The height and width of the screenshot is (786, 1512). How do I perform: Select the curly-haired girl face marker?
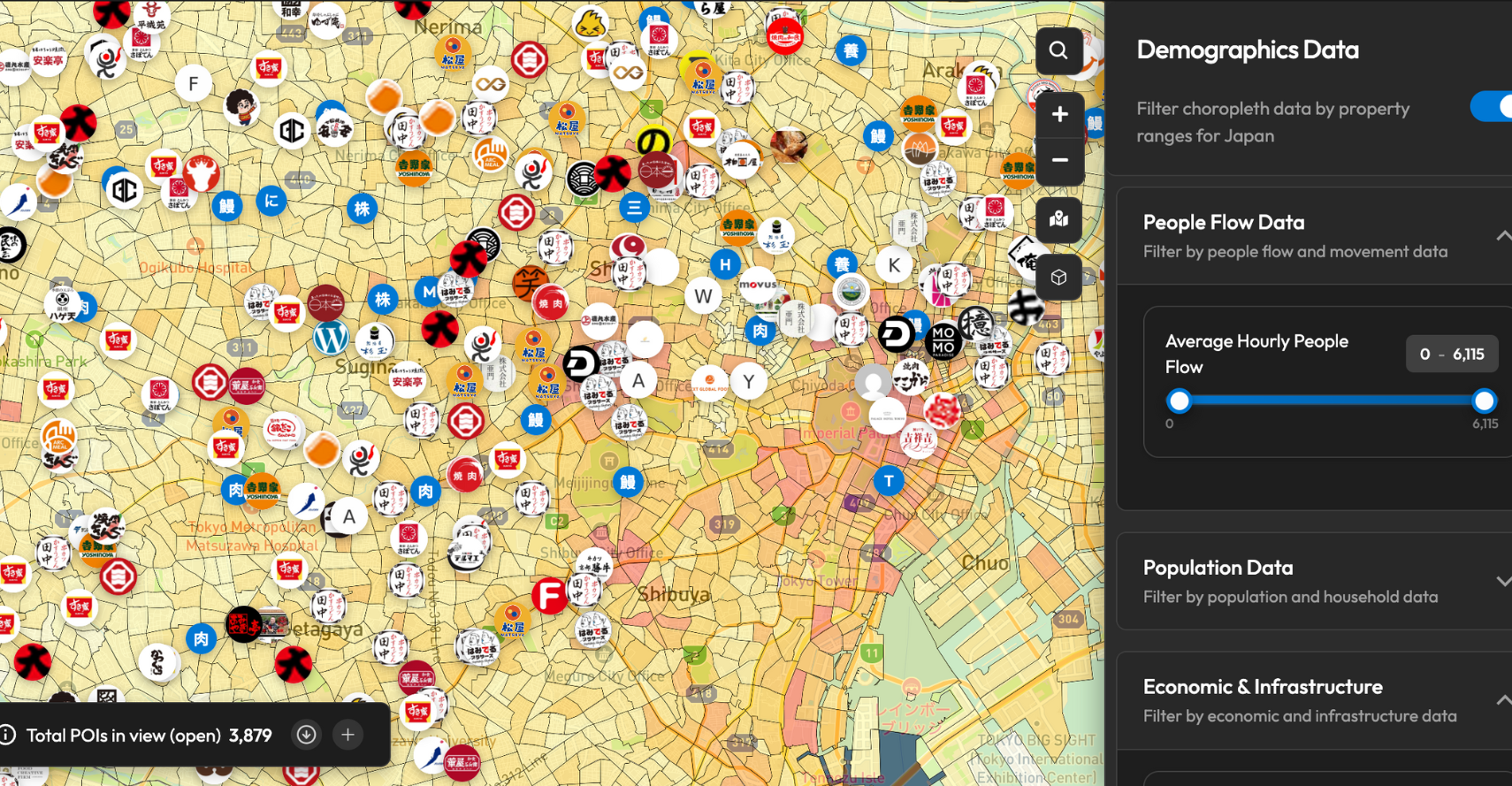coord(241,107)
